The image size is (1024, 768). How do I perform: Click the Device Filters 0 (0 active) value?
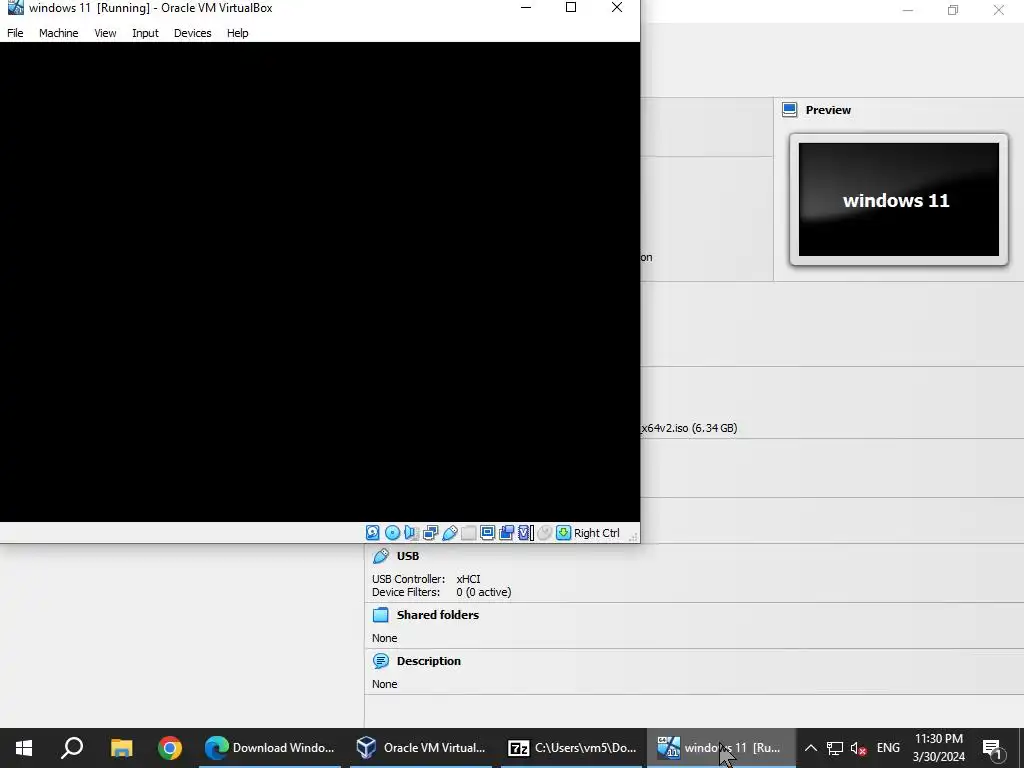tap(483, 592)
